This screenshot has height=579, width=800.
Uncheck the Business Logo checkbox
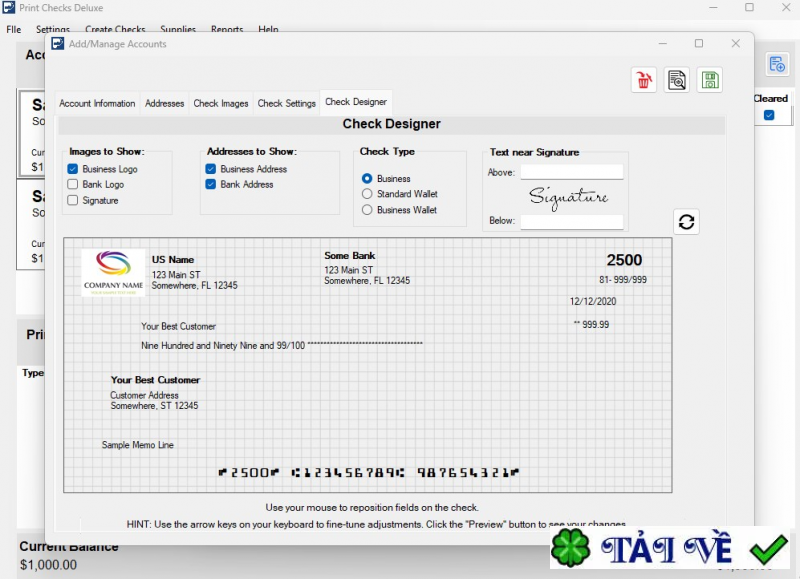pyautogui.click(x=73, y=169)
